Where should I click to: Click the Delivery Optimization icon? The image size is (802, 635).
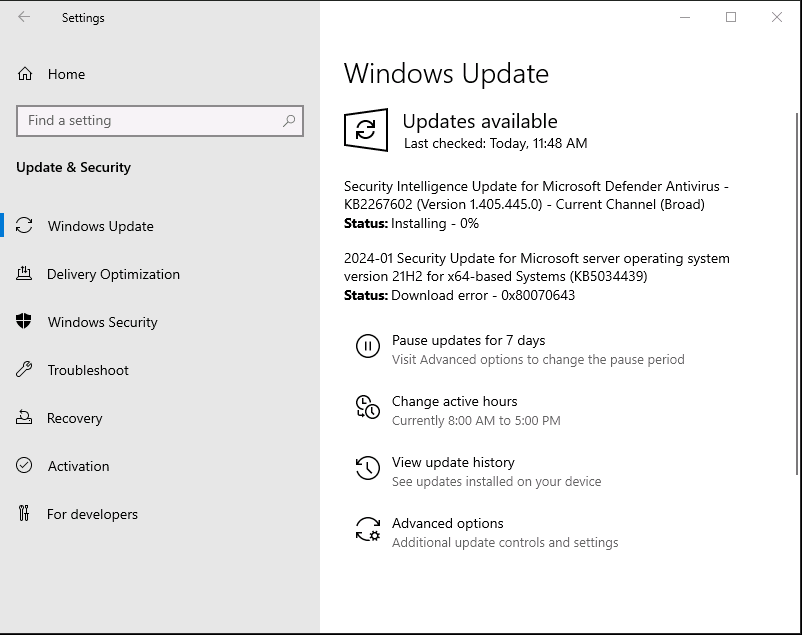point(24,274)
